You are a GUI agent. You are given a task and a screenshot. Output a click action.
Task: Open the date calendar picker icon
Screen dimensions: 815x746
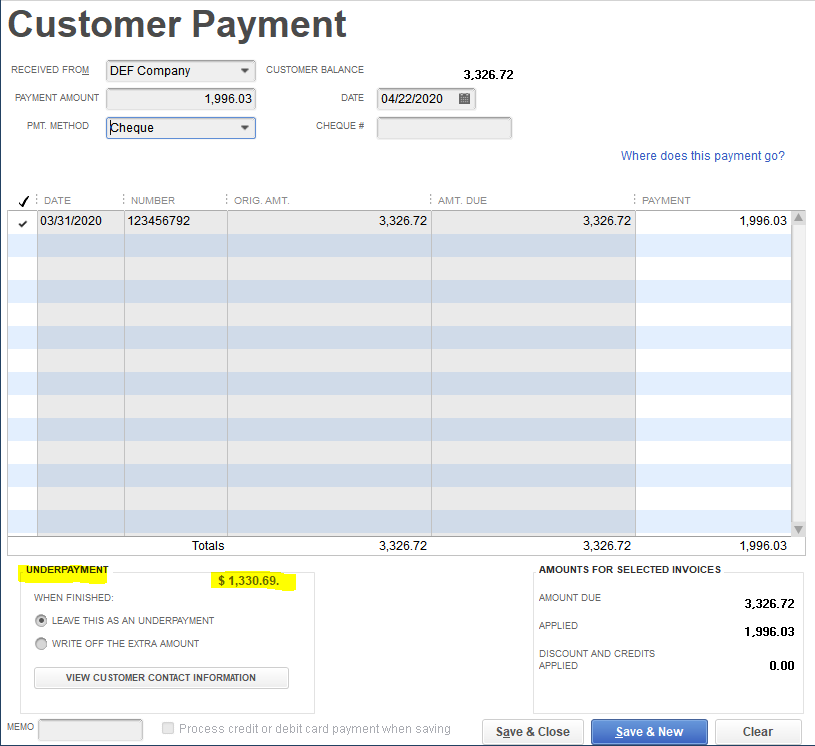[464, 99]
